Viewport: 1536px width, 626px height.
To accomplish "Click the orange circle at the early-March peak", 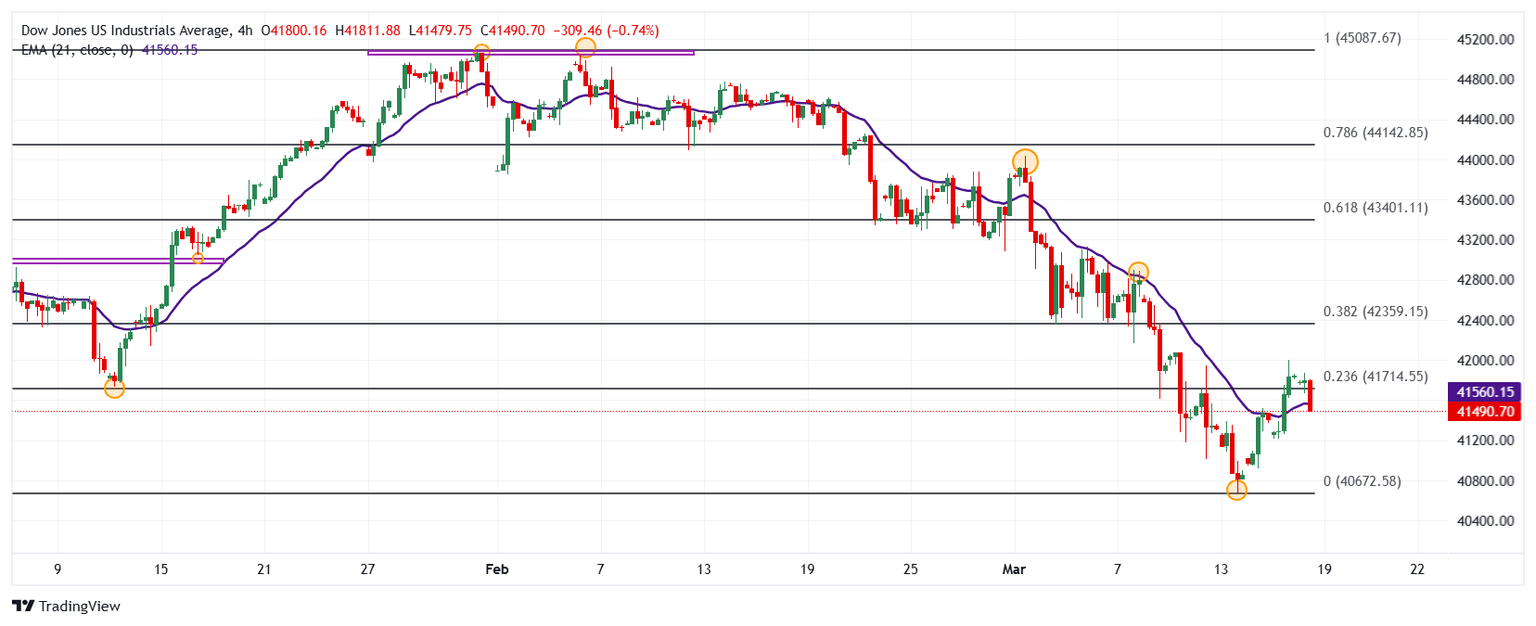I will pyautogui.click(x=1025, y=160).
